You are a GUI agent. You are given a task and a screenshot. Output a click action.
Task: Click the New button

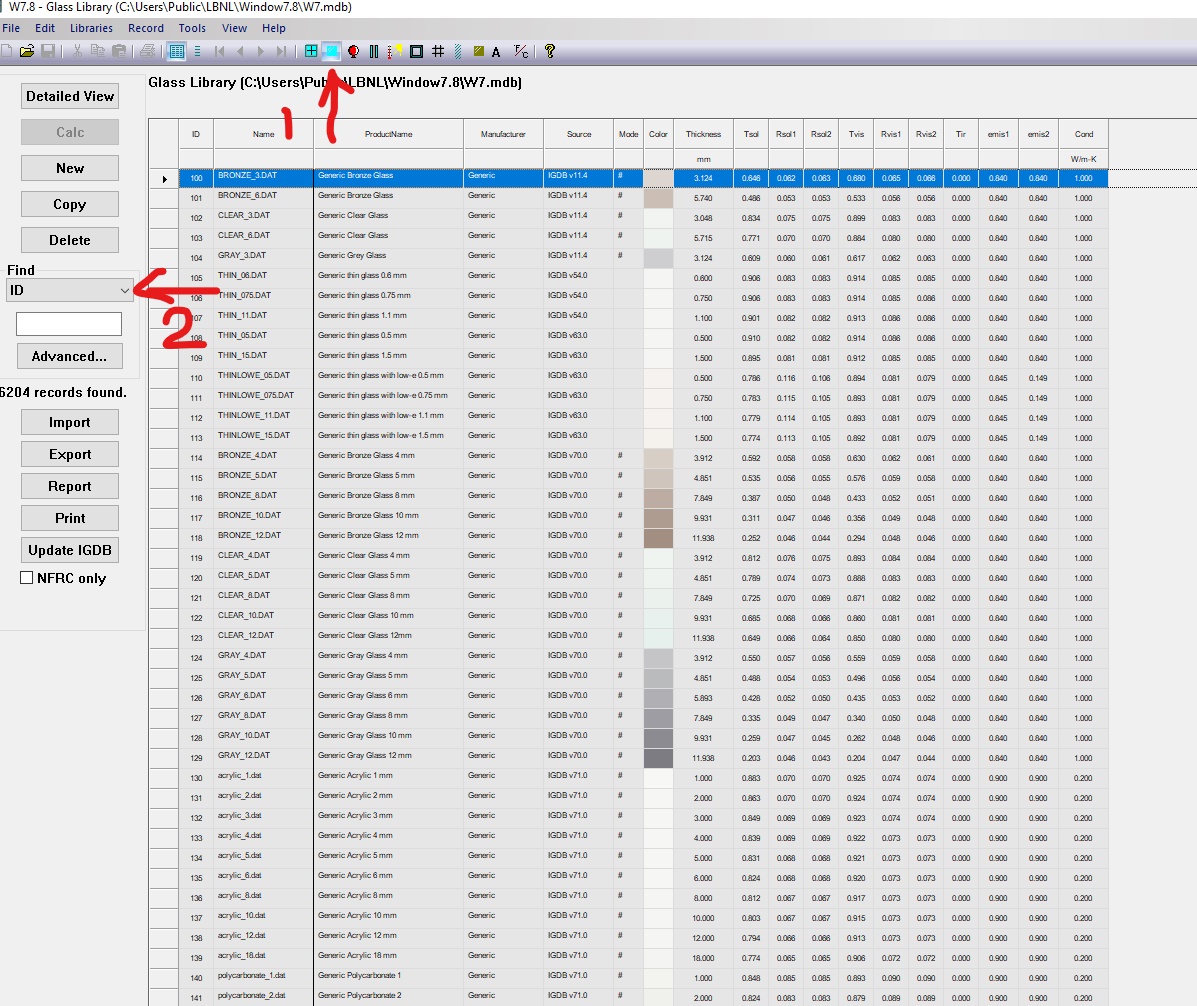coord(69,168)
